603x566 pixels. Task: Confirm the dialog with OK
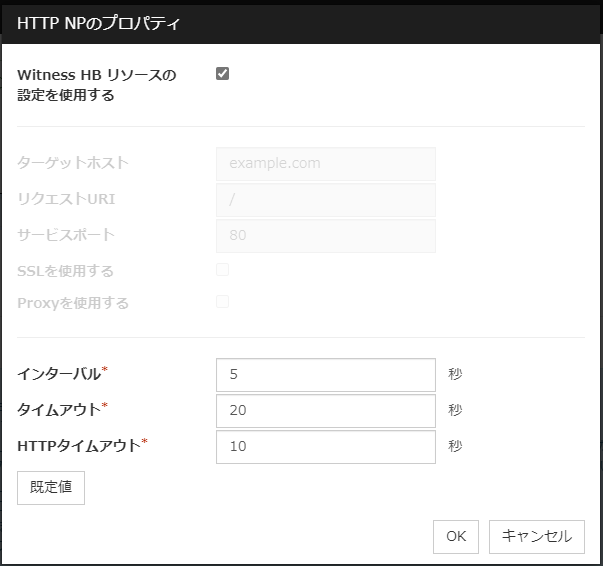(x=456, y=536)
